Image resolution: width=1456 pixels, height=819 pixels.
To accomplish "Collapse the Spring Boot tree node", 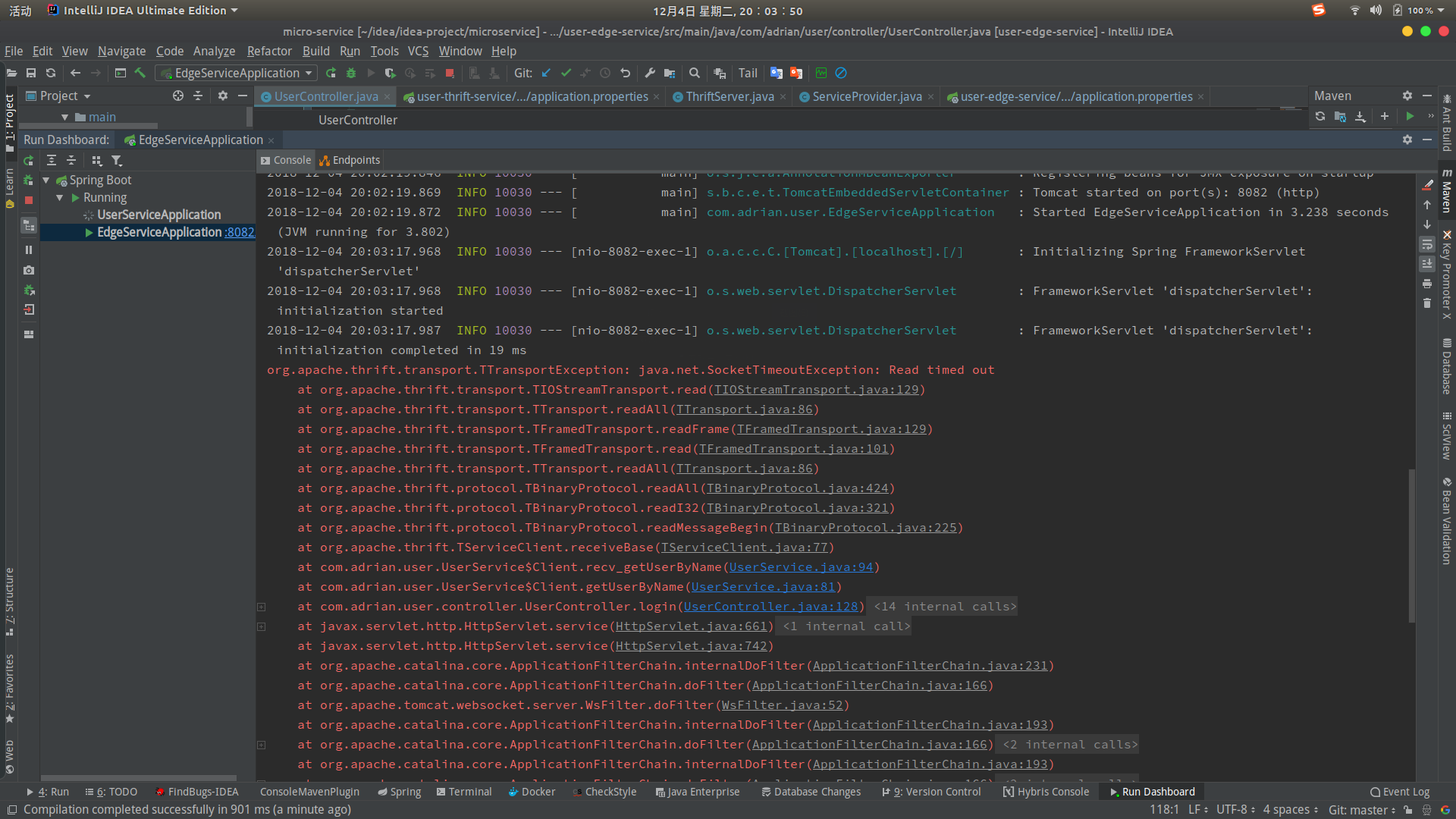I will [46, 180].
